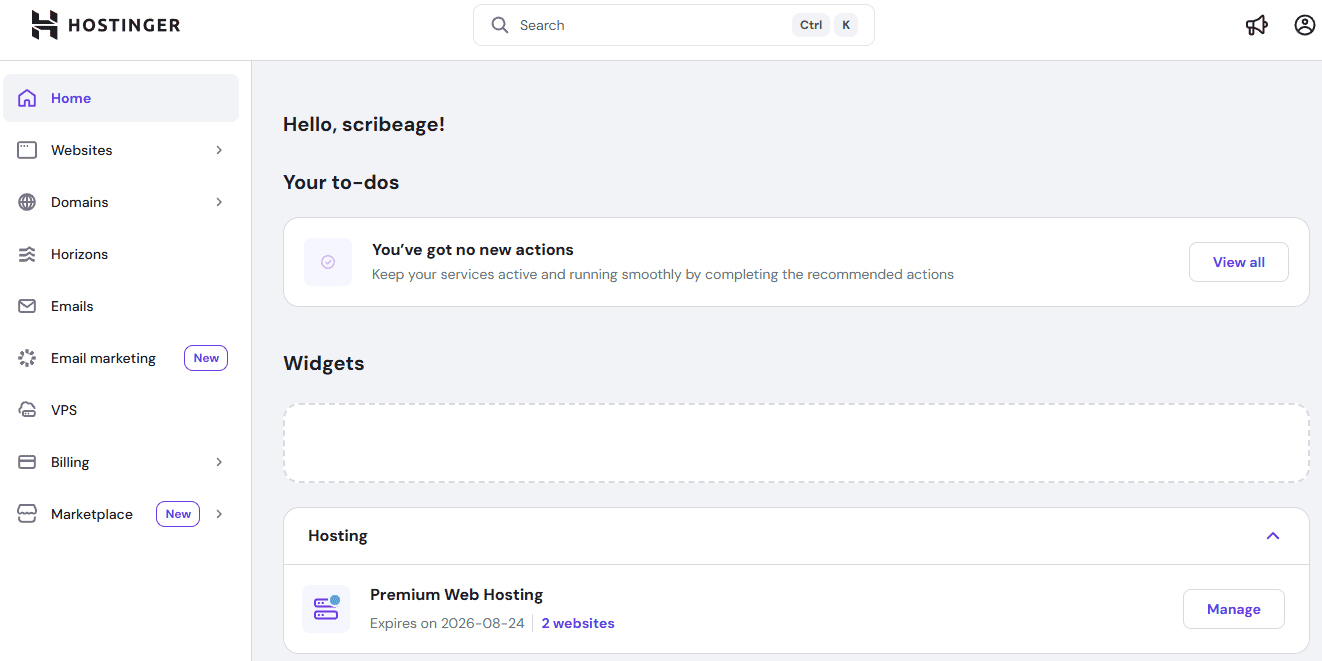
Task: Click the Domains globe icon
Action: pyautogui.click(x=27, y=202)
